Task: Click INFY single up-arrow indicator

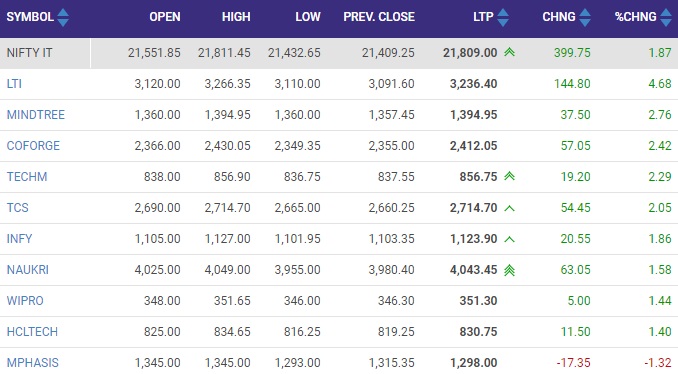Action: (509, 239)
